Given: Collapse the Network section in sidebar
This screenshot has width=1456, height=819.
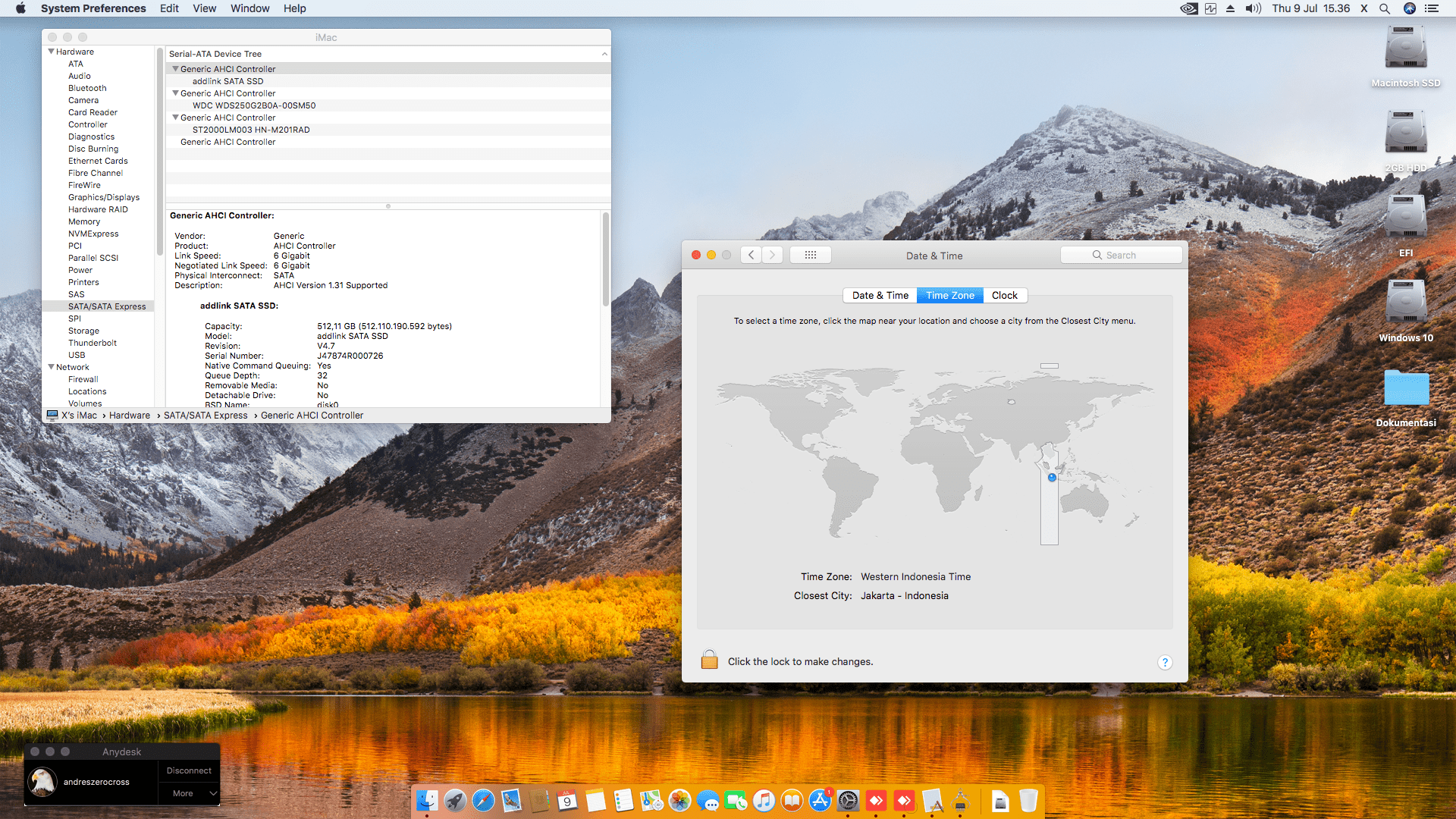Looking at the screenshot, I should click(x=51, y=367).
